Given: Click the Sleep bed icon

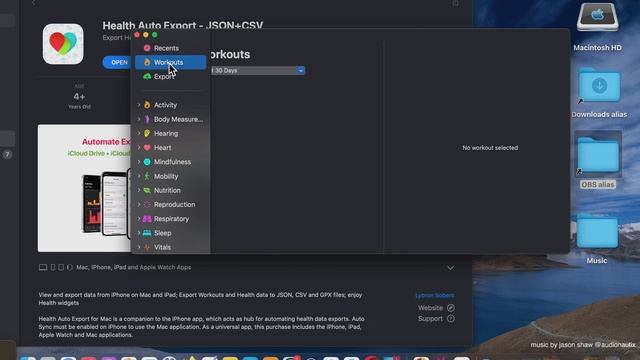Looking at the screenshot, I should (x=147, y=233).
